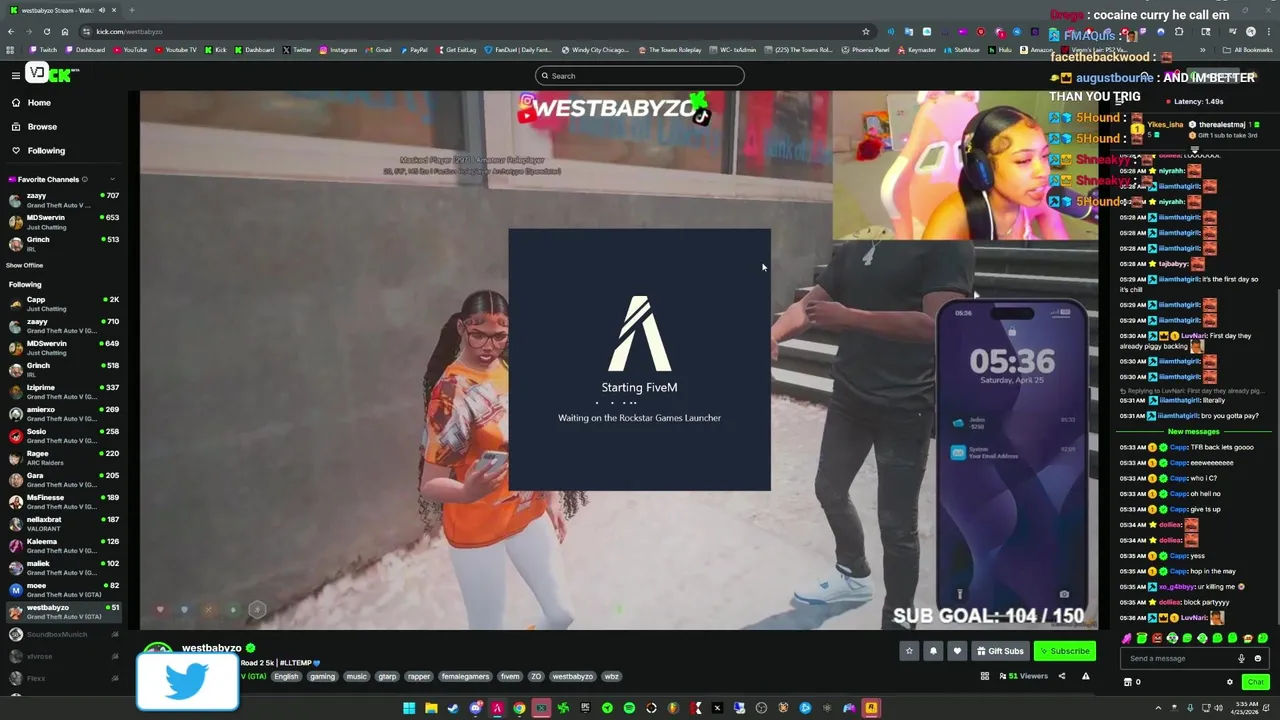Image resolution: width=1280 pixels, height=720 pixels.
Task: Share the stream with share icon
Action: pyautogui.click(x=1062, y=676)
